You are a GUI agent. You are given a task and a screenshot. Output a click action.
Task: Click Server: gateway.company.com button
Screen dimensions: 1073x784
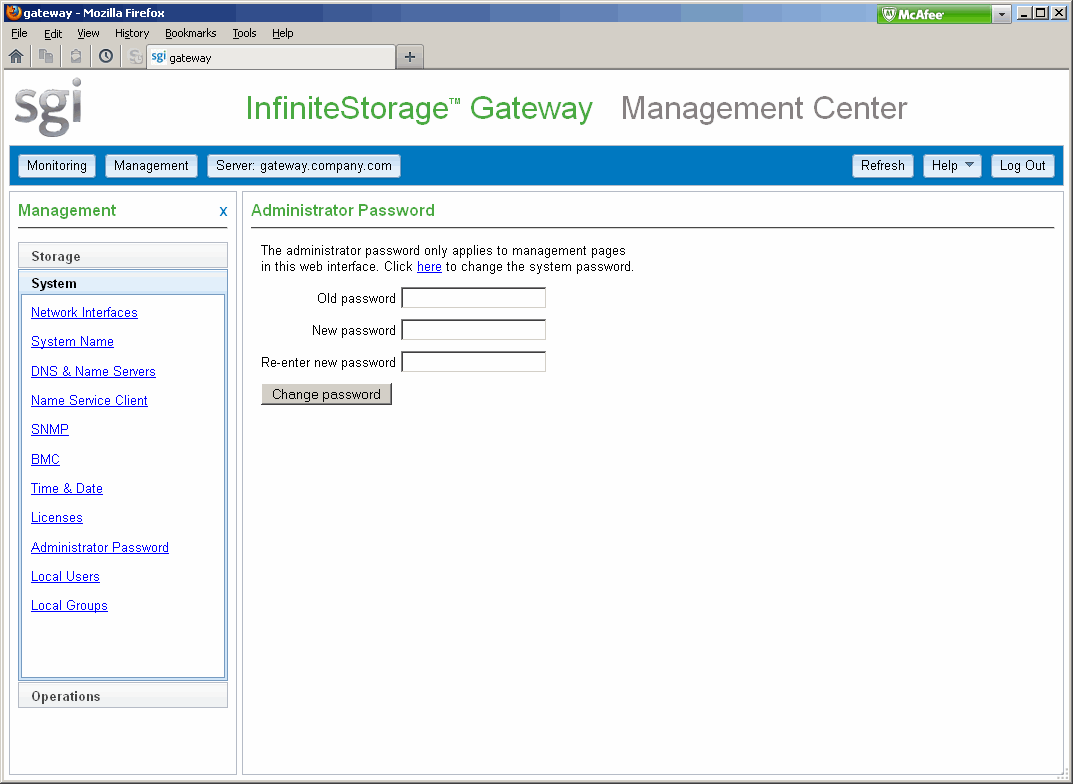point(304,166)
